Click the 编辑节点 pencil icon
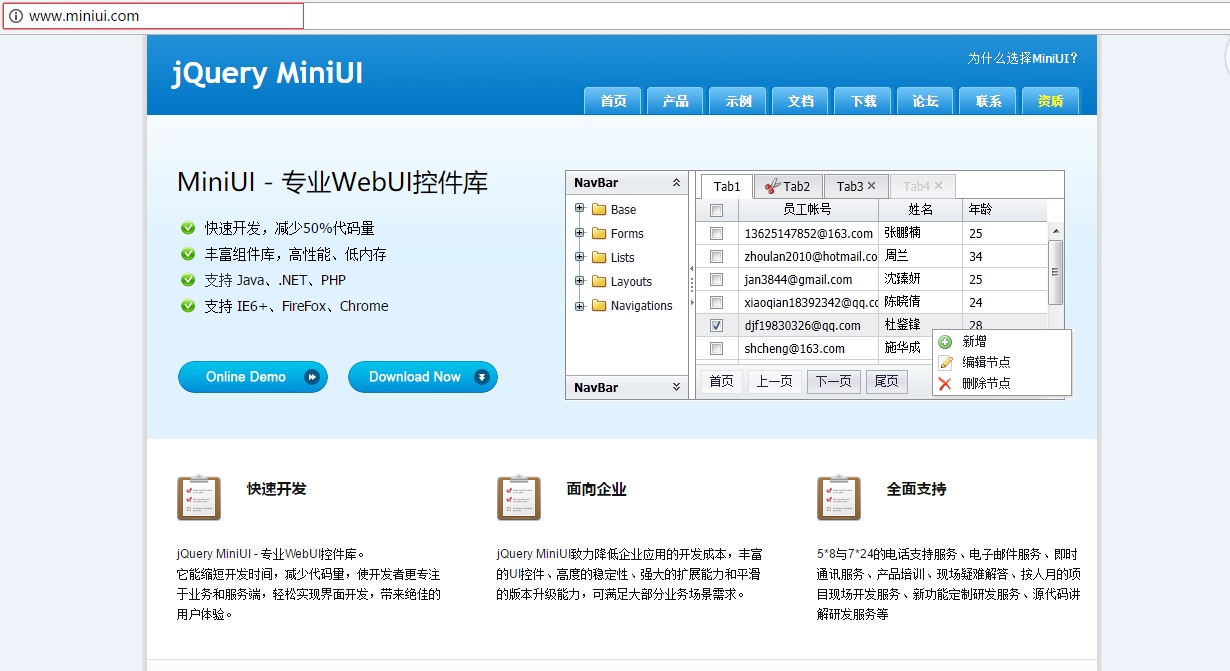Screen dimensions: 1230x671 pos(946,361)
